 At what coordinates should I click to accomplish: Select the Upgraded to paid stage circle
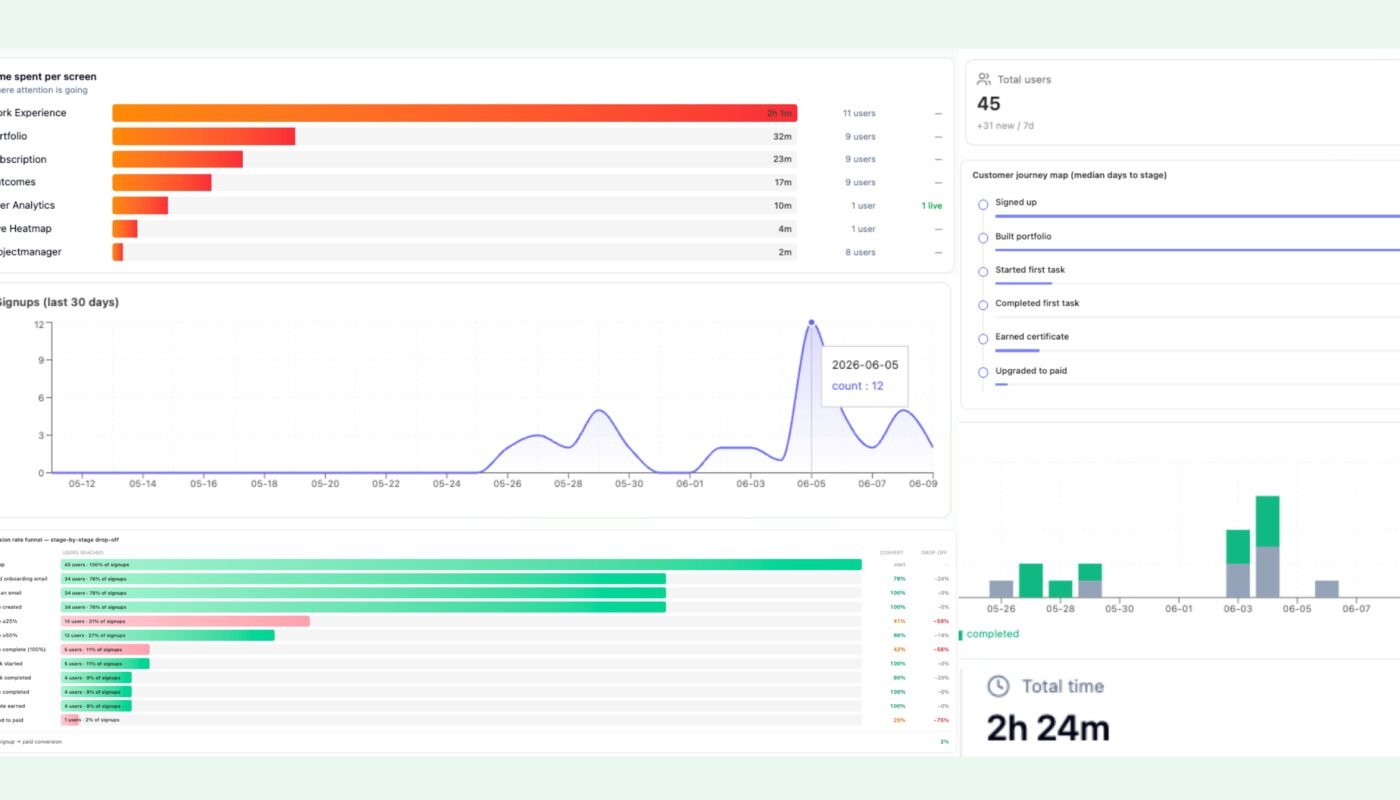click(983, 372)
